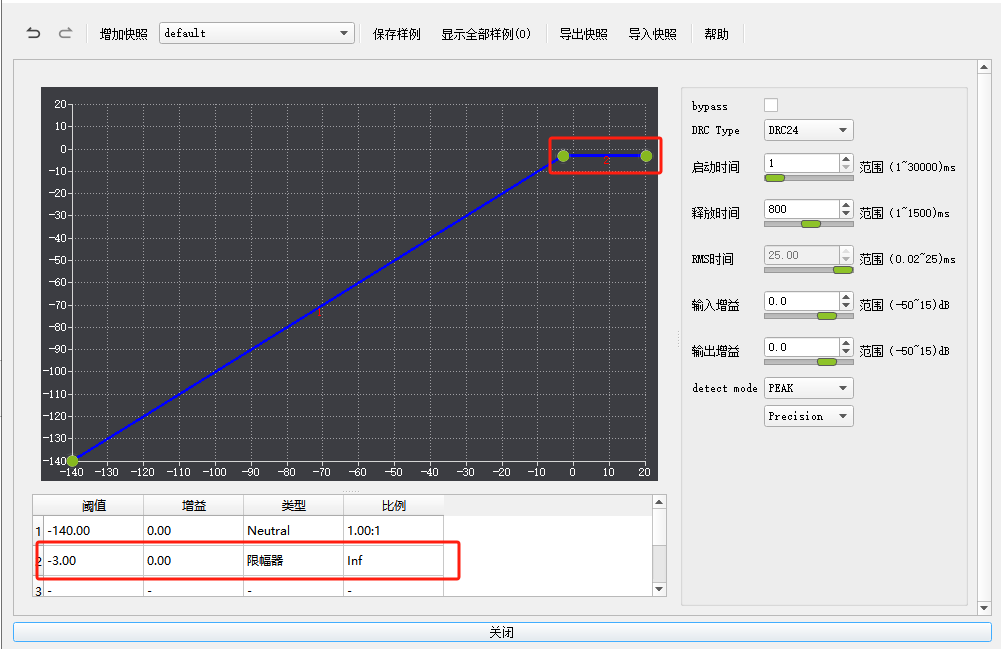Decrease 输入增益 with down stepper arrow
This screenshot has height=649, width=1001.
[846, 306]
